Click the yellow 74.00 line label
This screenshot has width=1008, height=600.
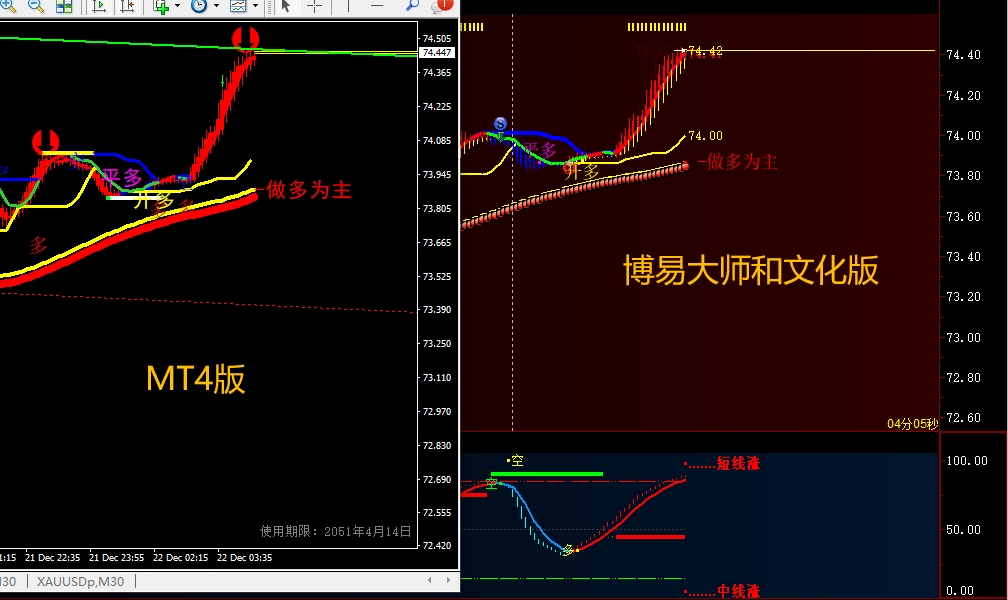pyautogui.click(x=705, y=136)
